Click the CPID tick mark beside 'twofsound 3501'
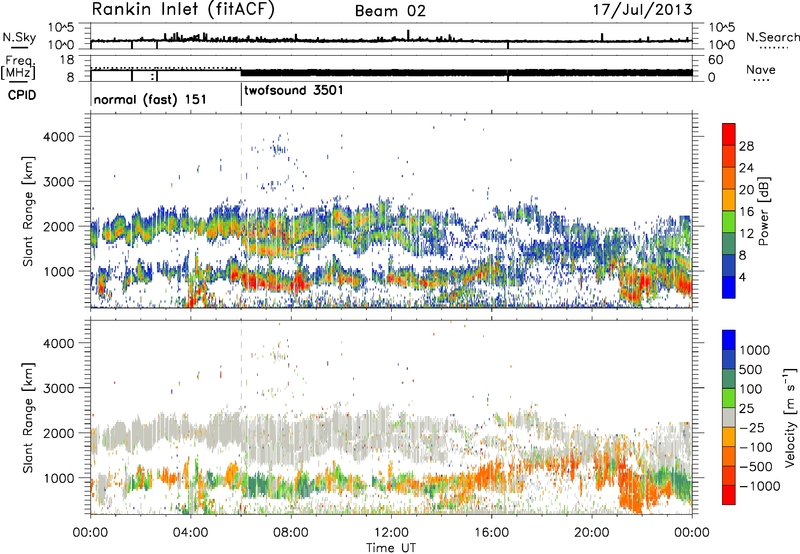800x554 pixels. pyautogui.click(x=241, y=95)
